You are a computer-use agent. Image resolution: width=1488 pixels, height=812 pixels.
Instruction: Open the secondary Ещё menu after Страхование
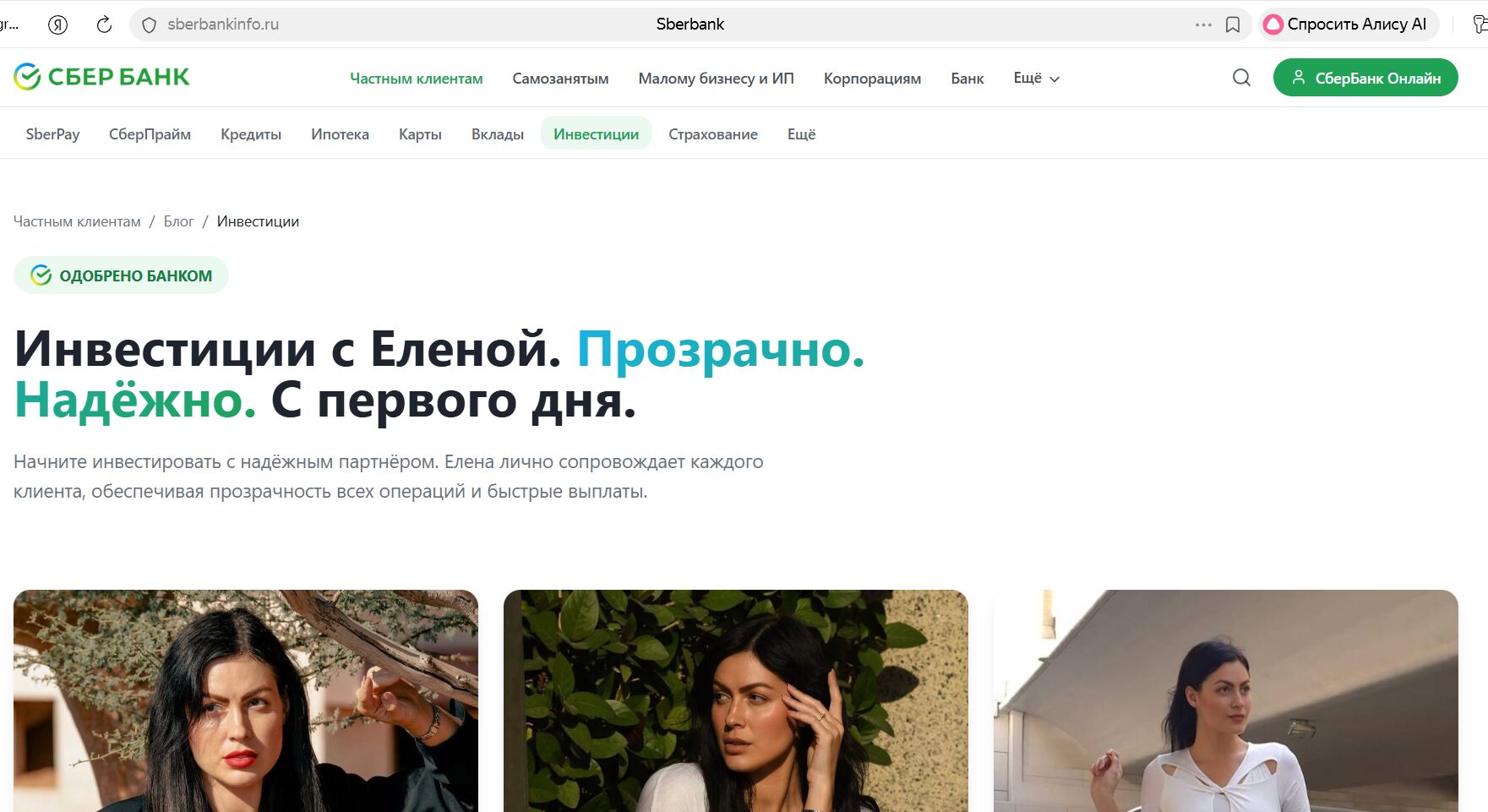pos(801,134)
